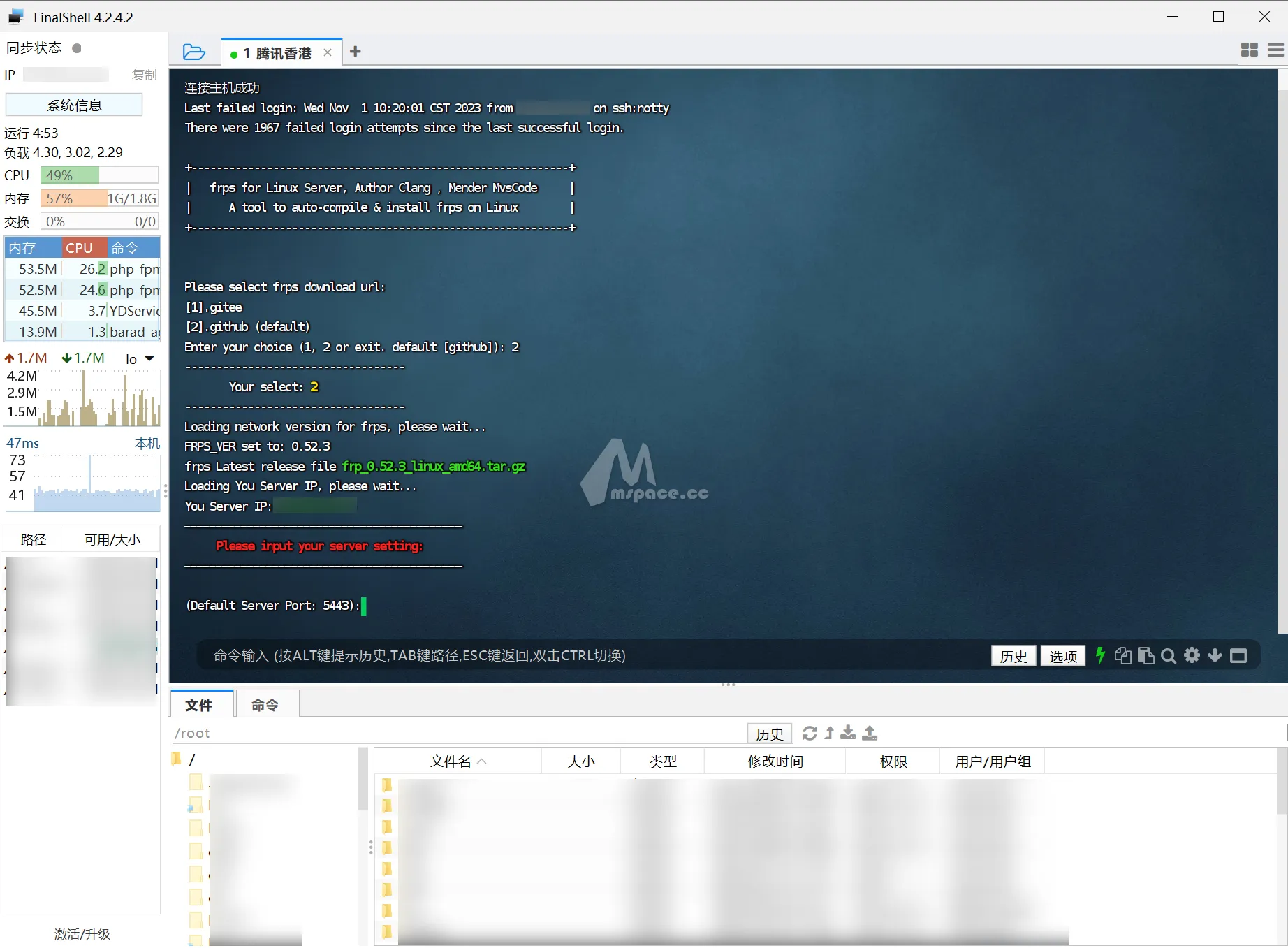Click the network traffic graph

[100, 398]
